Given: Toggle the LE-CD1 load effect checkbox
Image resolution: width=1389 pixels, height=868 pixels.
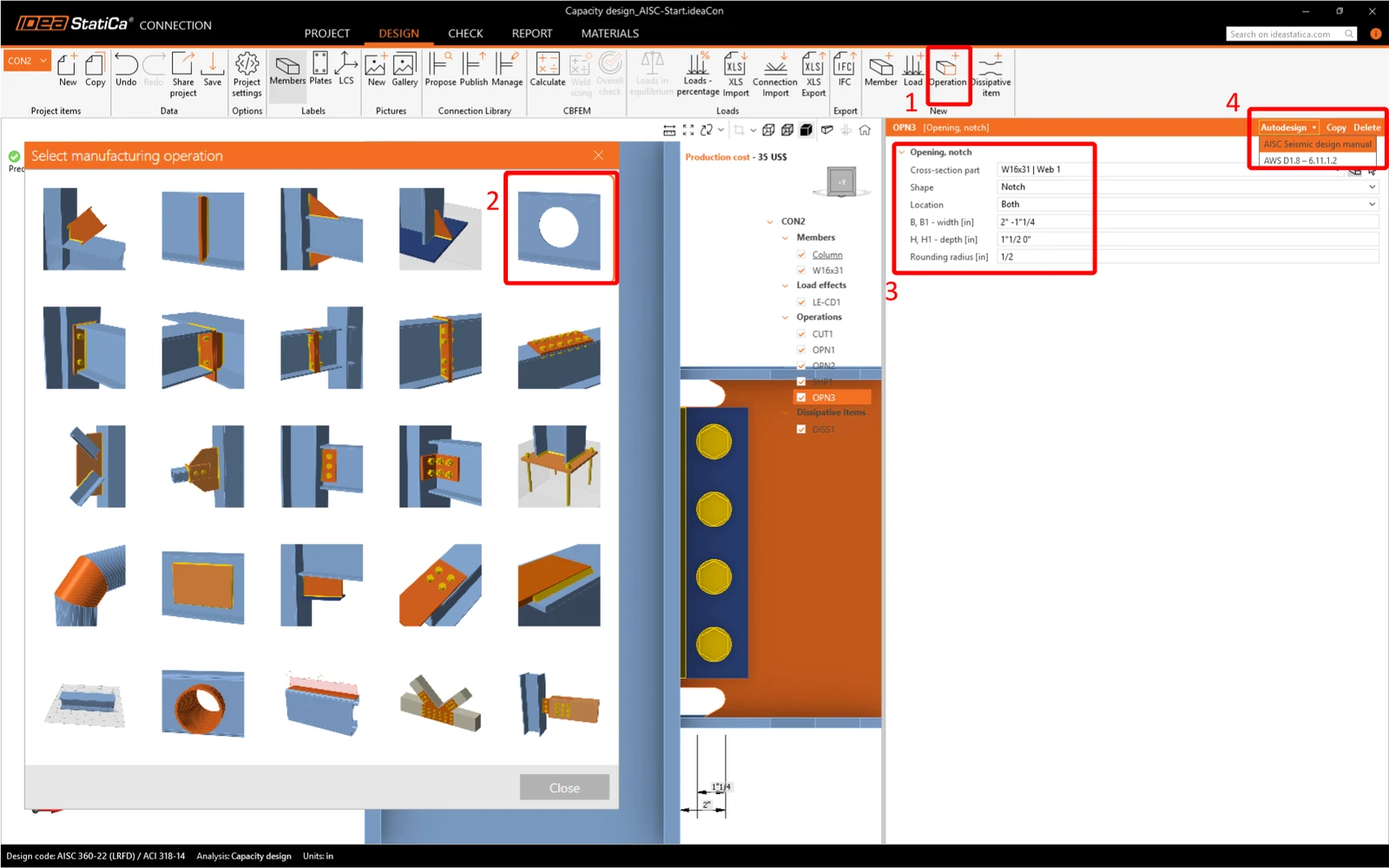Looking at the screenshot, I should (801, 302).
